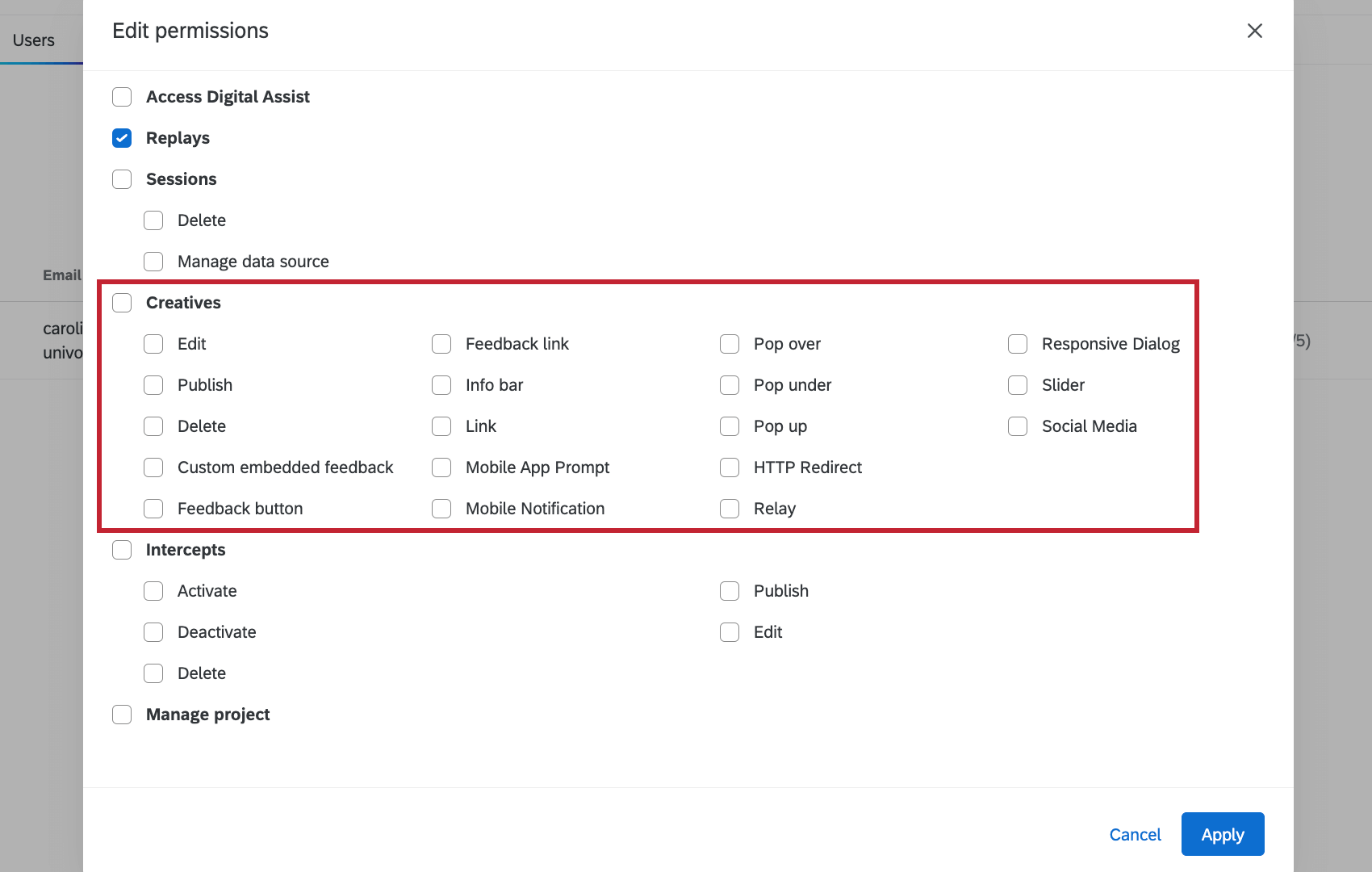Enable the Social Media permission
1372x872 pixels.
tap(1017, 426)
